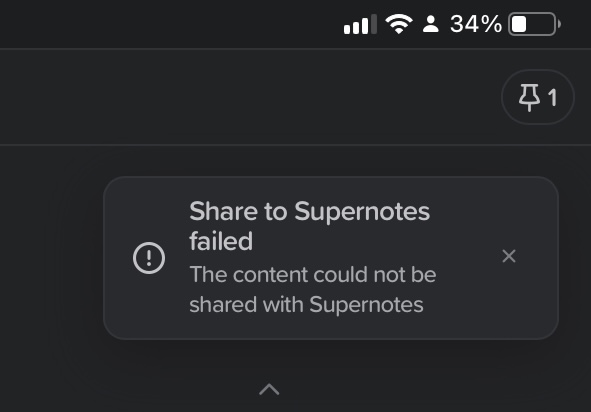The image size is (591, 412).
Task: Select the pin count number 1
Action: point(553,98)
